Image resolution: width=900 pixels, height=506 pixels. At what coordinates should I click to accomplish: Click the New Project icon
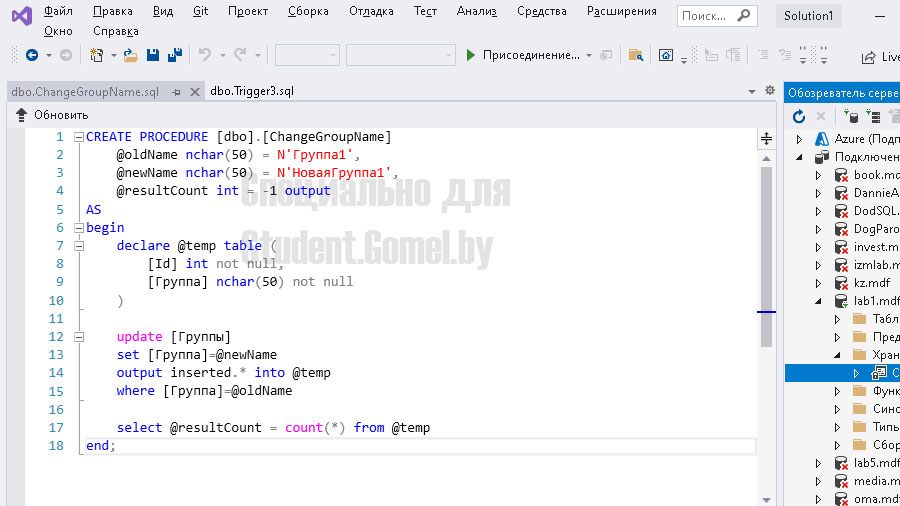pyautogui.click(x=96, y=55)
